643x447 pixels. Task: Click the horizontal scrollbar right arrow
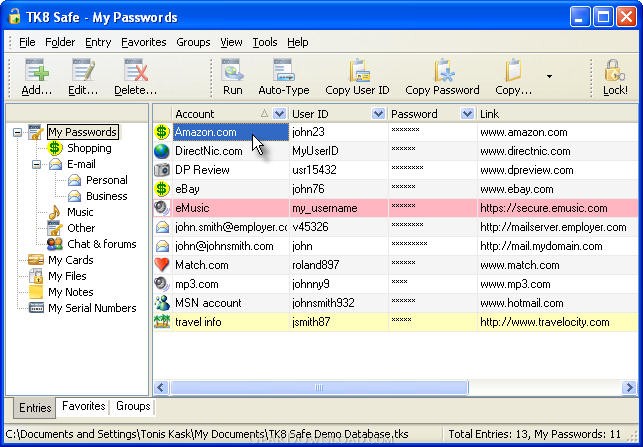tap(629, 388)
